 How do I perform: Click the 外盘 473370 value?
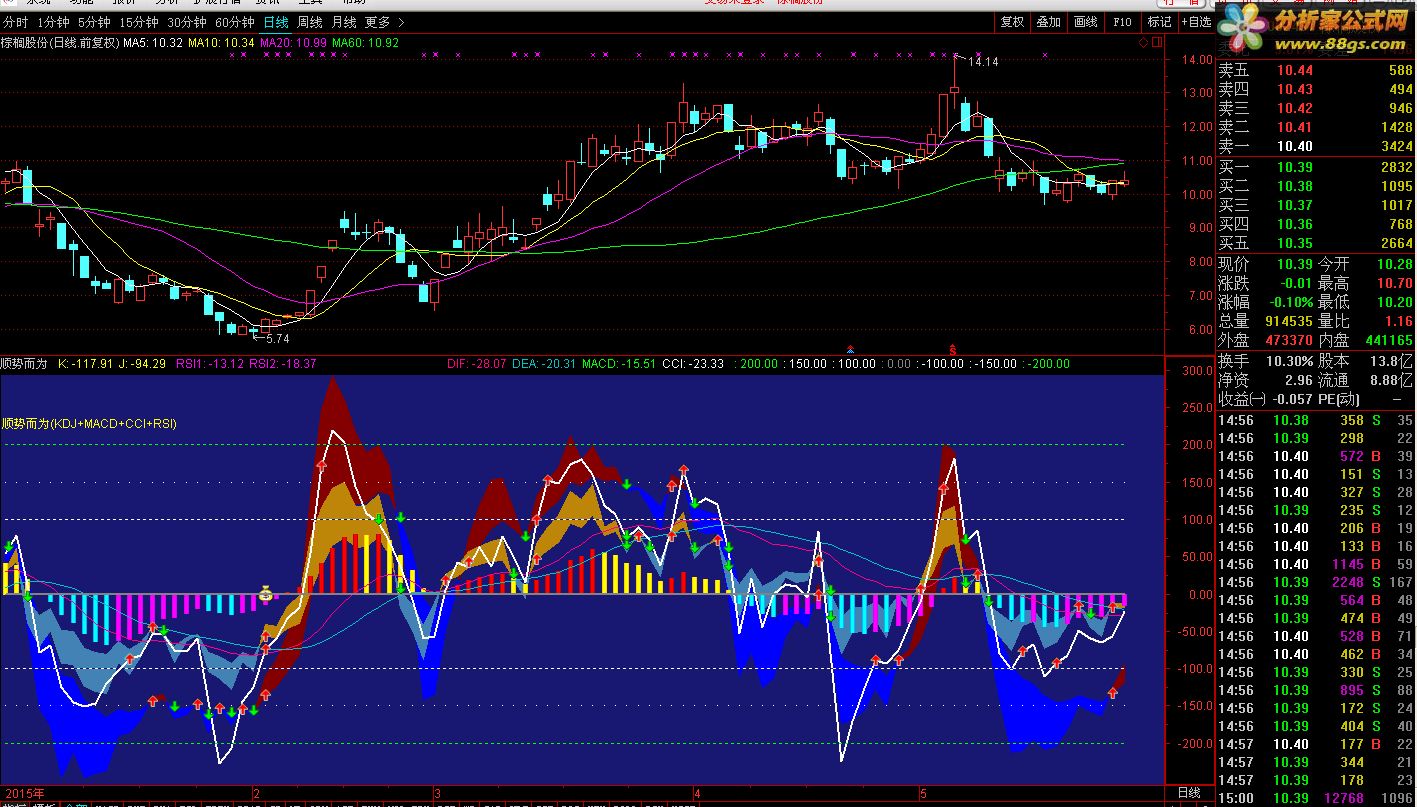[1288, 340]
